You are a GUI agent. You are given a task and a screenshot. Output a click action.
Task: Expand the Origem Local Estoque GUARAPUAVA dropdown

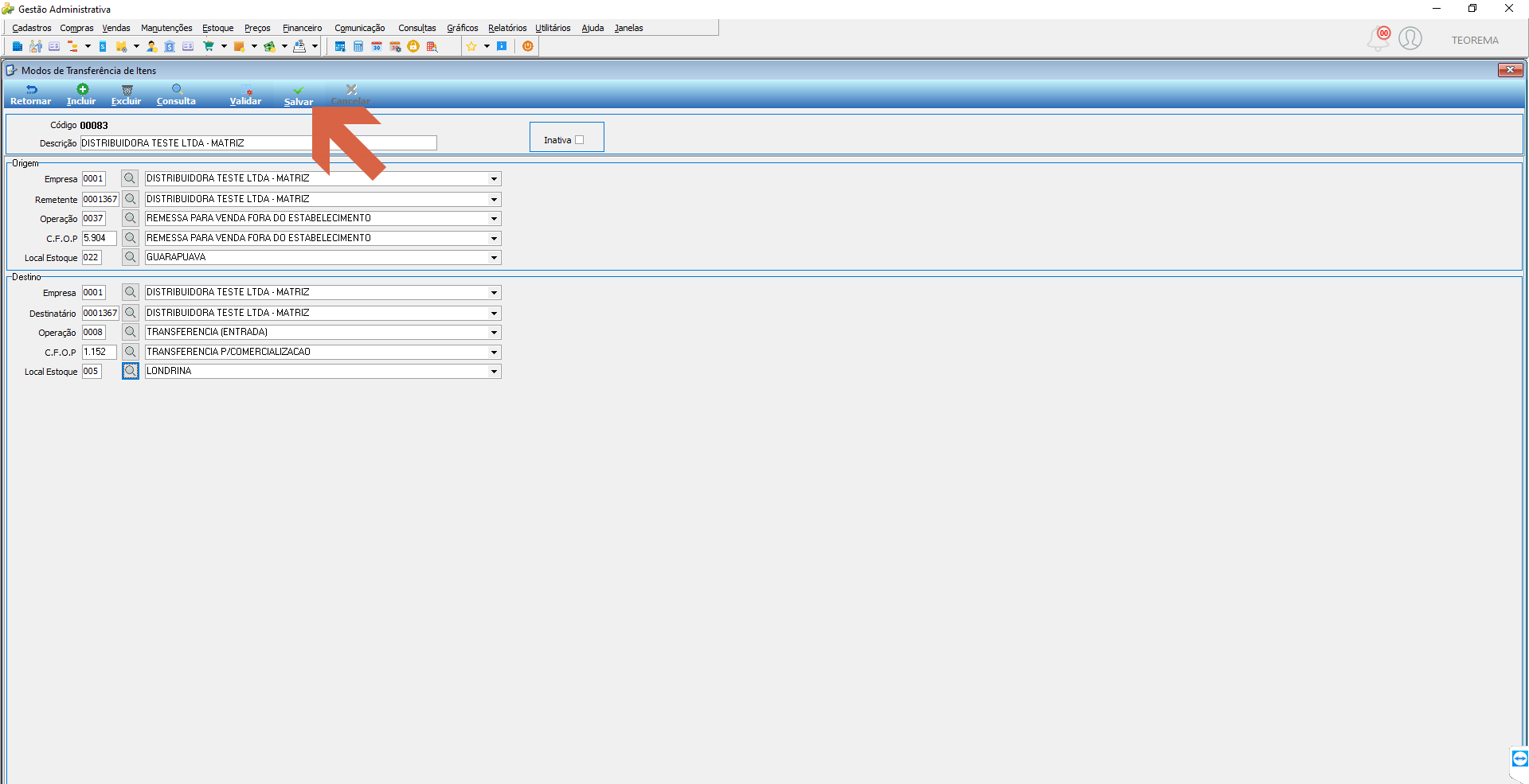click(x=494, y=258)
